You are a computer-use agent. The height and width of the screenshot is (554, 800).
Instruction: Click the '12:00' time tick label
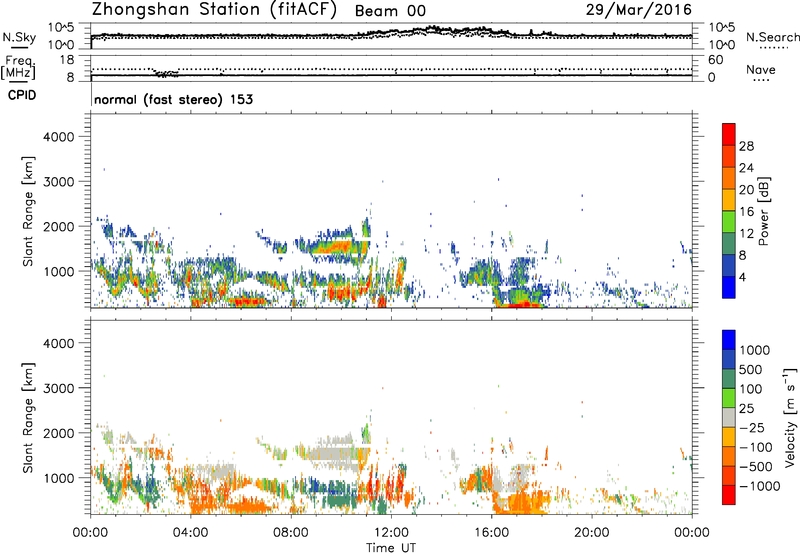pyautogui.click(x=391, y=533)
